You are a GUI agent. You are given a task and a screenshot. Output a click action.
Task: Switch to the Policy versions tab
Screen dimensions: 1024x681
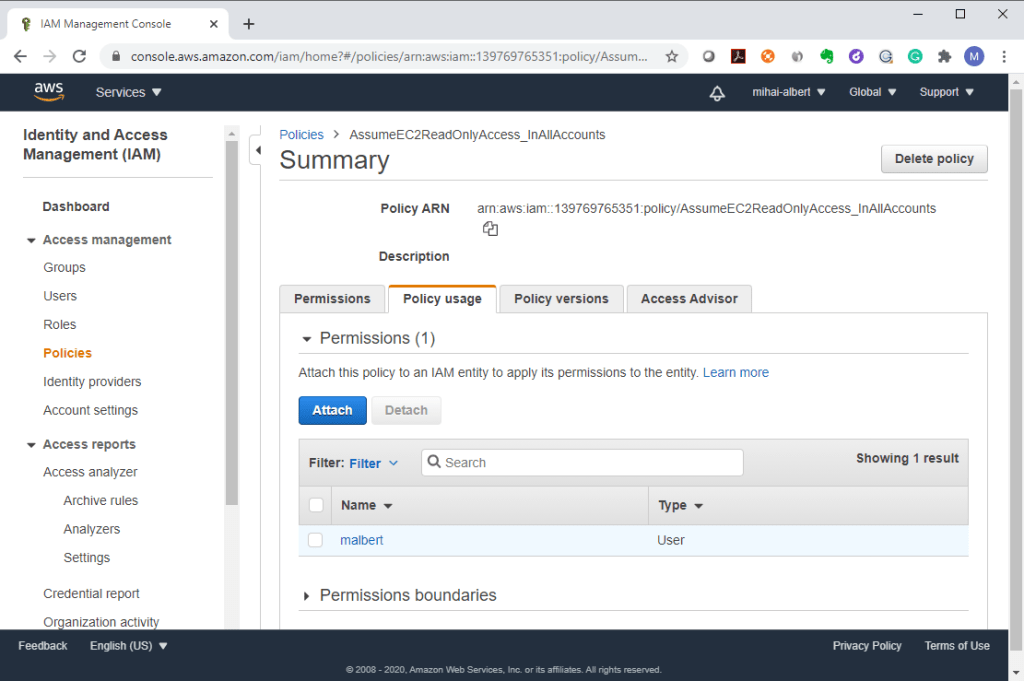561,299
